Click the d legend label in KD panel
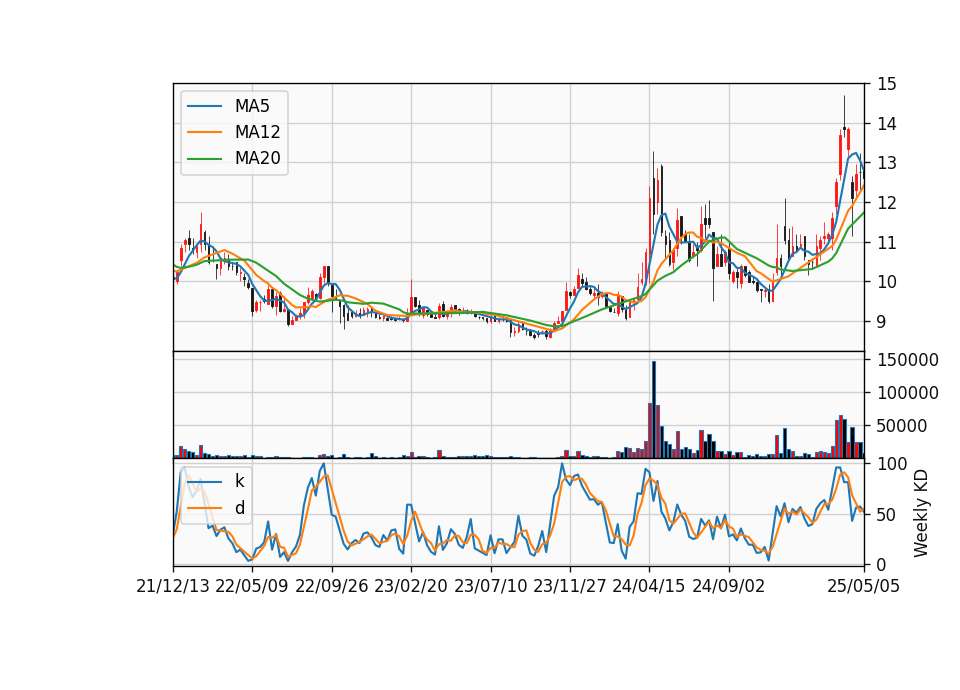Viewport: 960px width, 690px height. [239, 508]
